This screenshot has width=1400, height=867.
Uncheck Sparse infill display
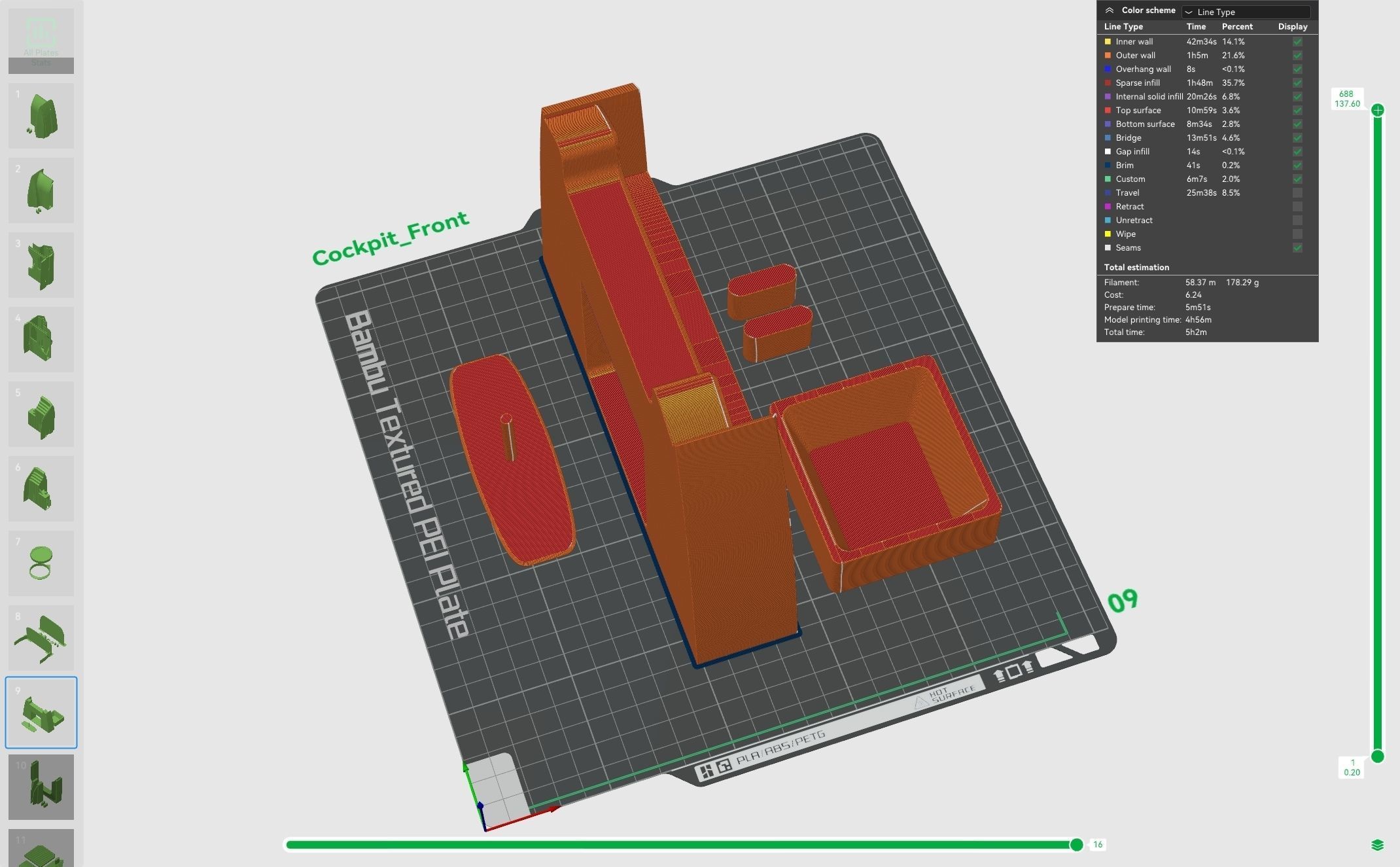(x=1297, y=83)
